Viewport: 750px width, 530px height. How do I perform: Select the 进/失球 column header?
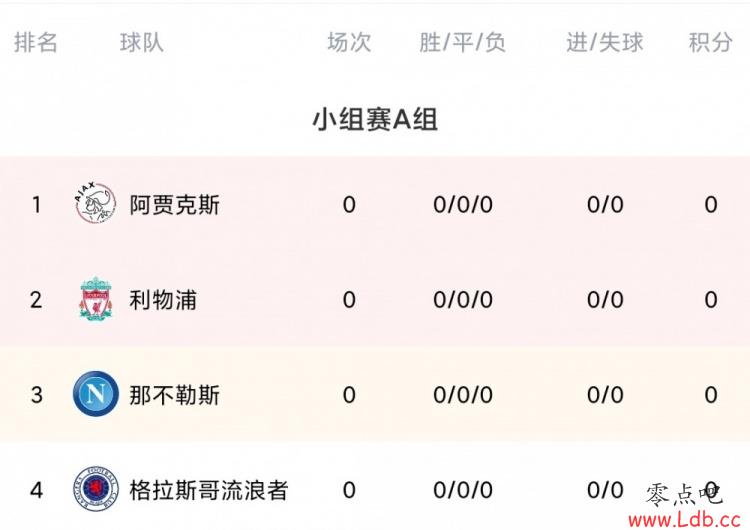click(605, 43)
